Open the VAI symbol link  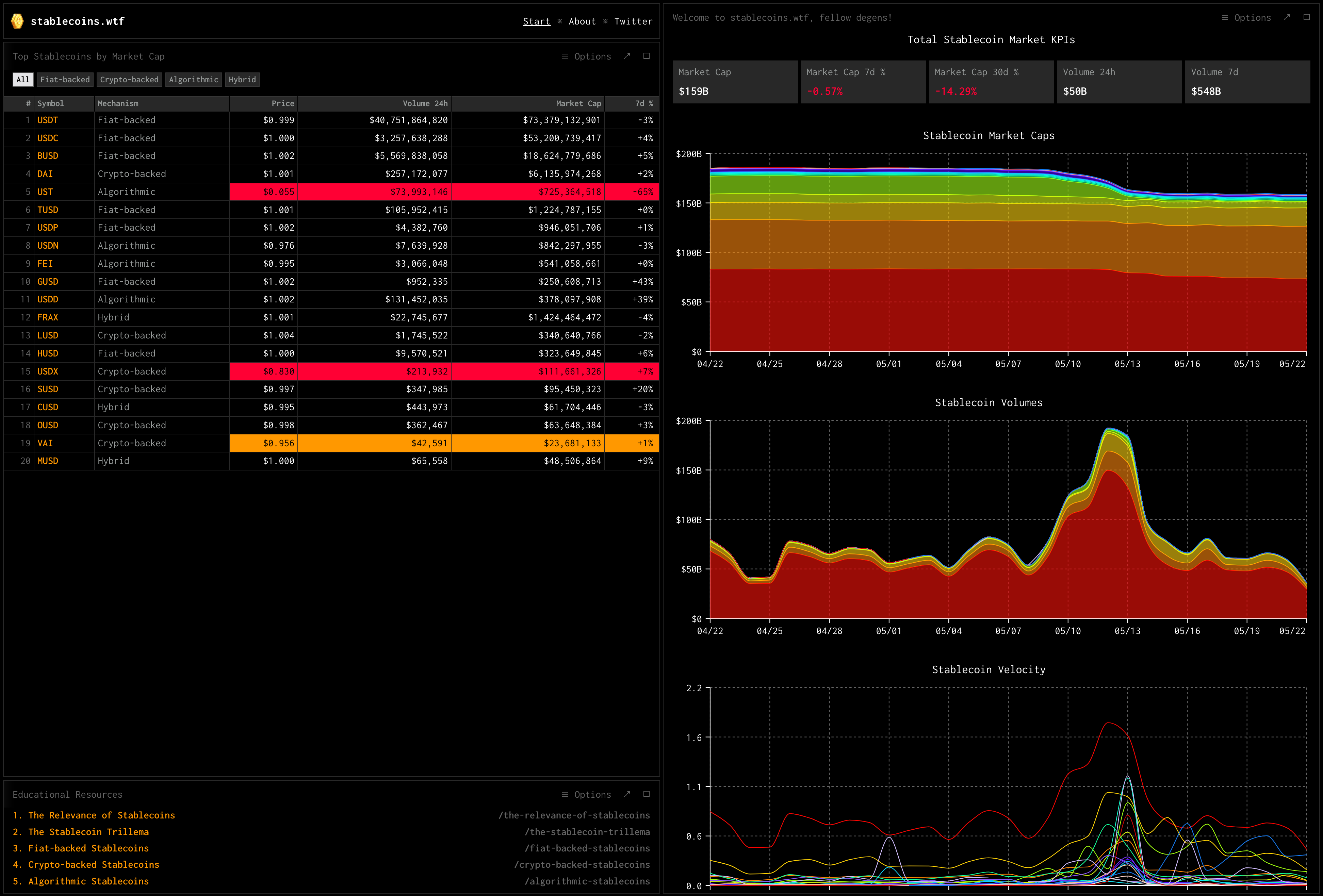pos(45,443)
